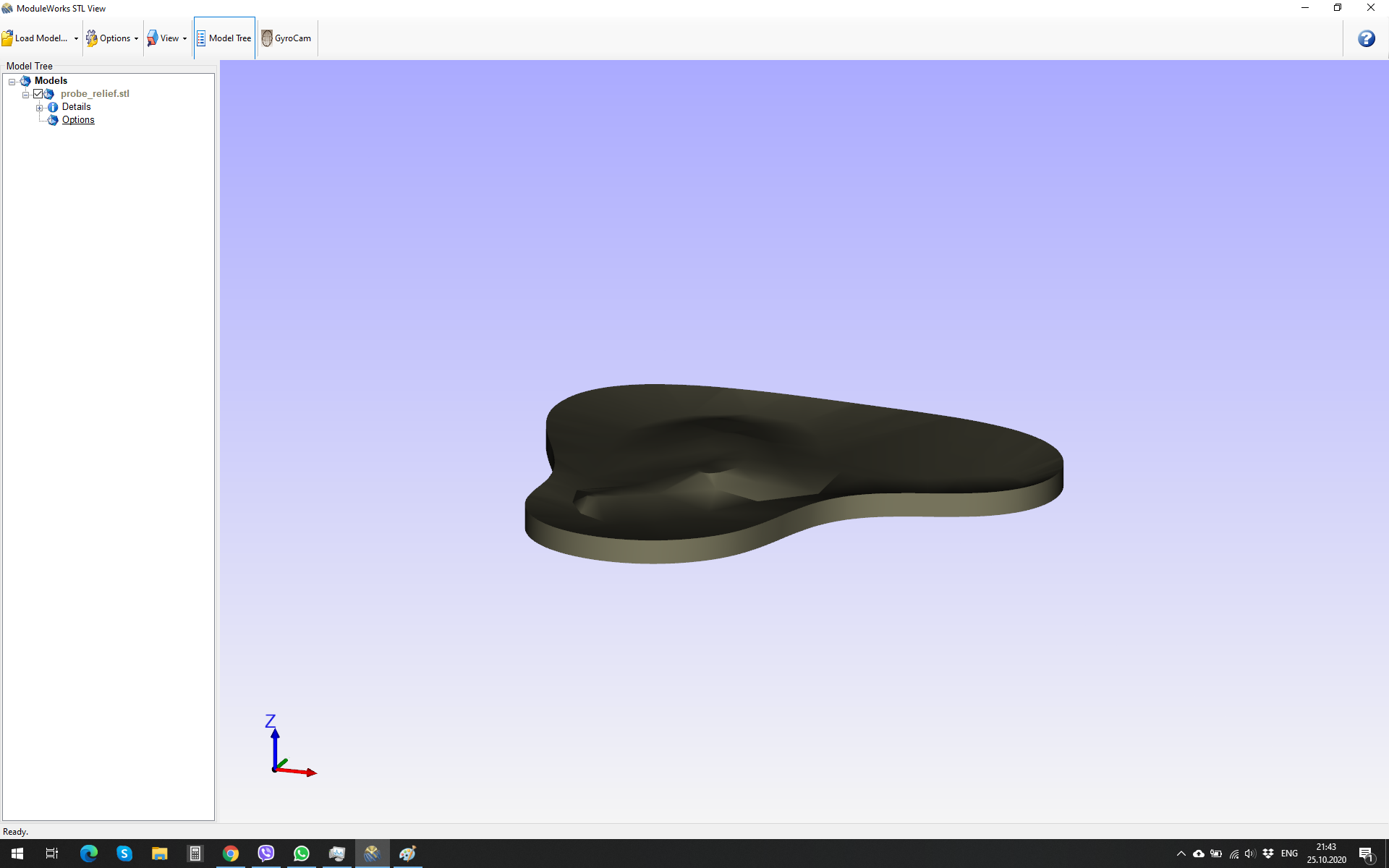The height and width of the screenshot is (868, 1389).
Task: Activate the GyroCam tool
Action: pyautogui.click(x=286, y=38)
